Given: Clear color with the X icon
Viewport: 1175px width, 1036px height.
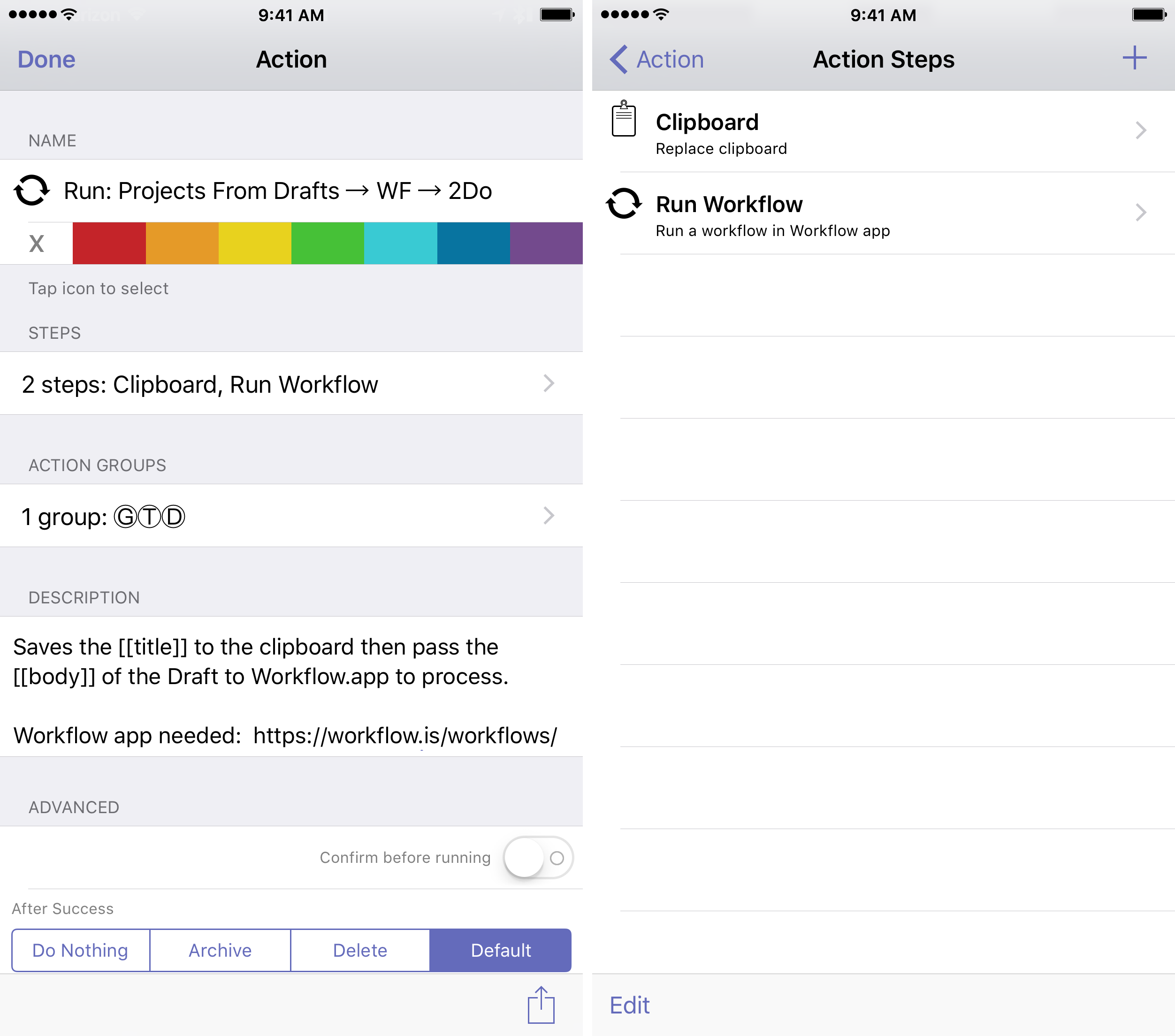Looking at the screenshot, I should (36, 244).
